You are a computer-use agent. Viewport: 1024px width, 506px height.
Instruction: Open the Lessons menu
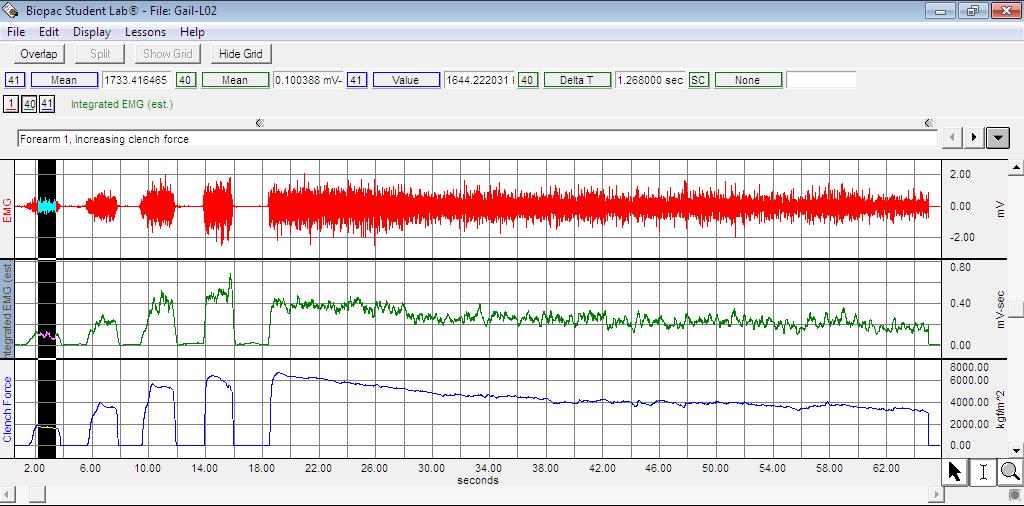[x=146, y=32]
